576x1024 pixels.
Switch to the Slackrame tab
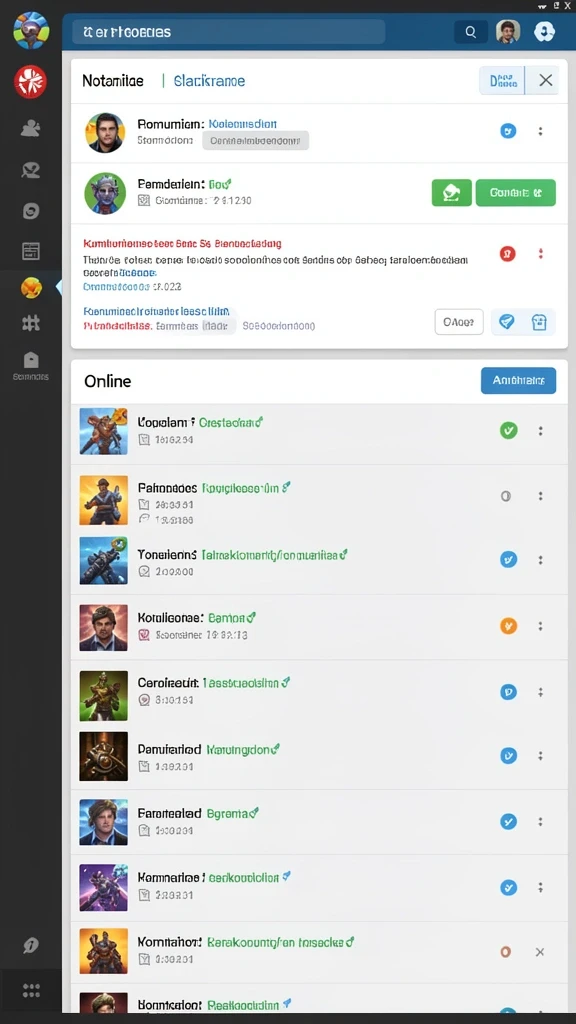209,81
